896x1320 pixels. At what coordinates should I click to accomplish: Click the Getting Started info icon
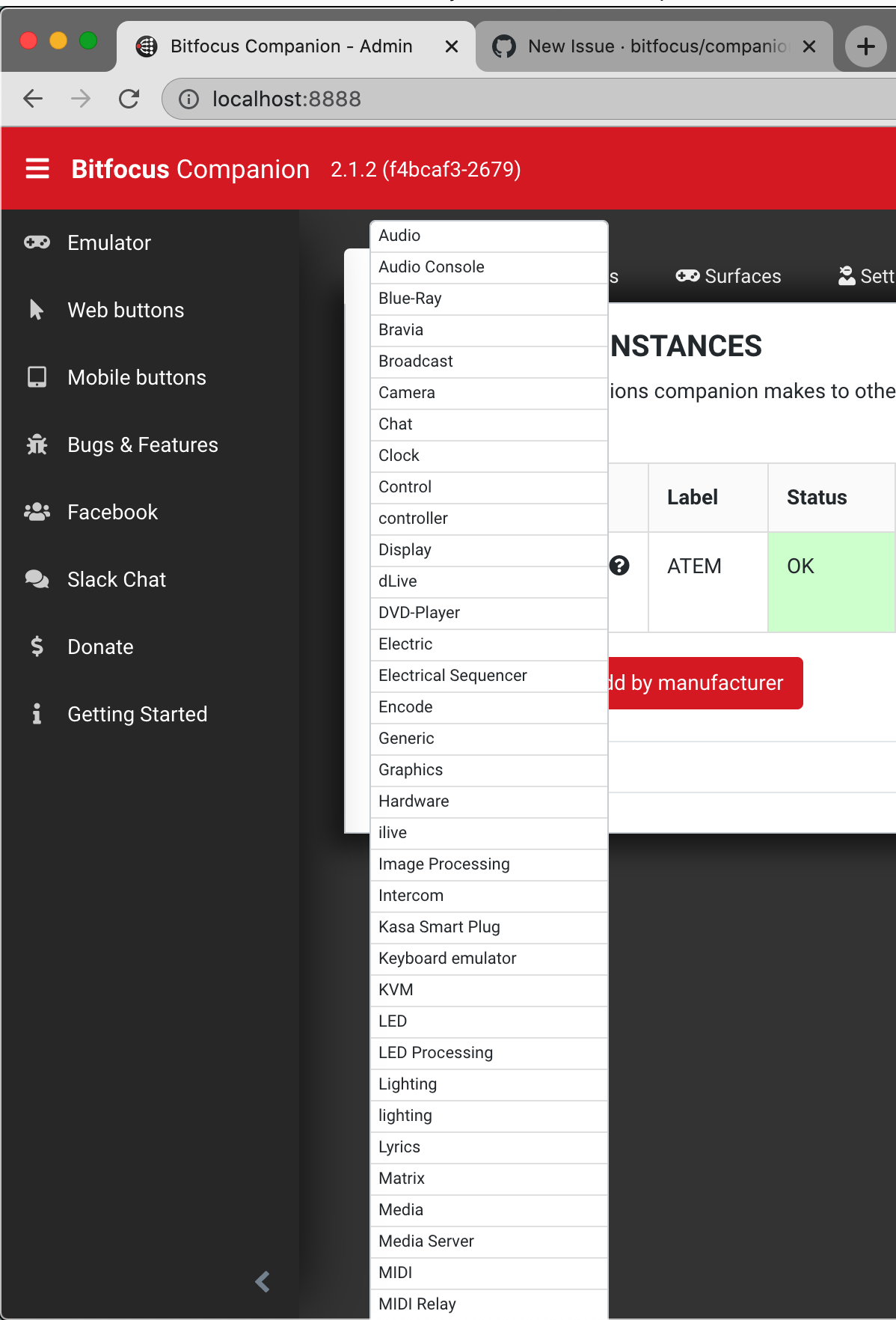coord(37,714)
